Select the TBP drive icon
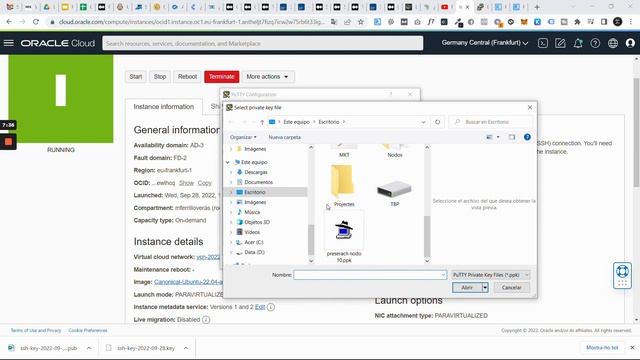 394,193
